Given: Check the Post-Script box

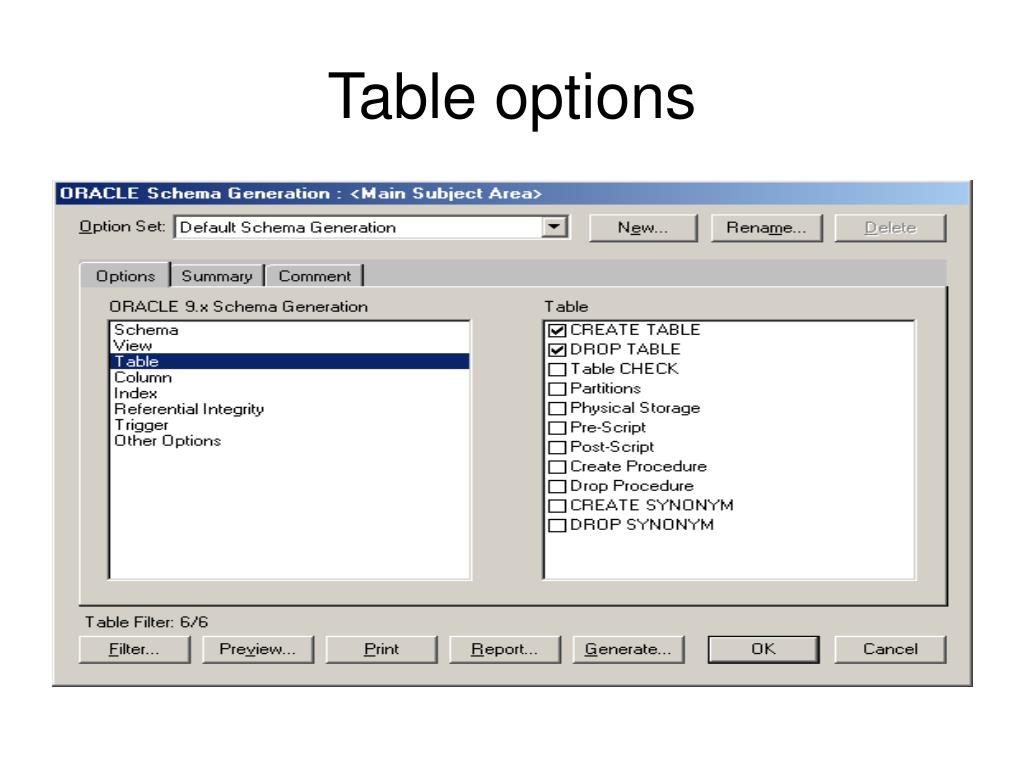Looking at the screenshot, I should tap(557, 448).
